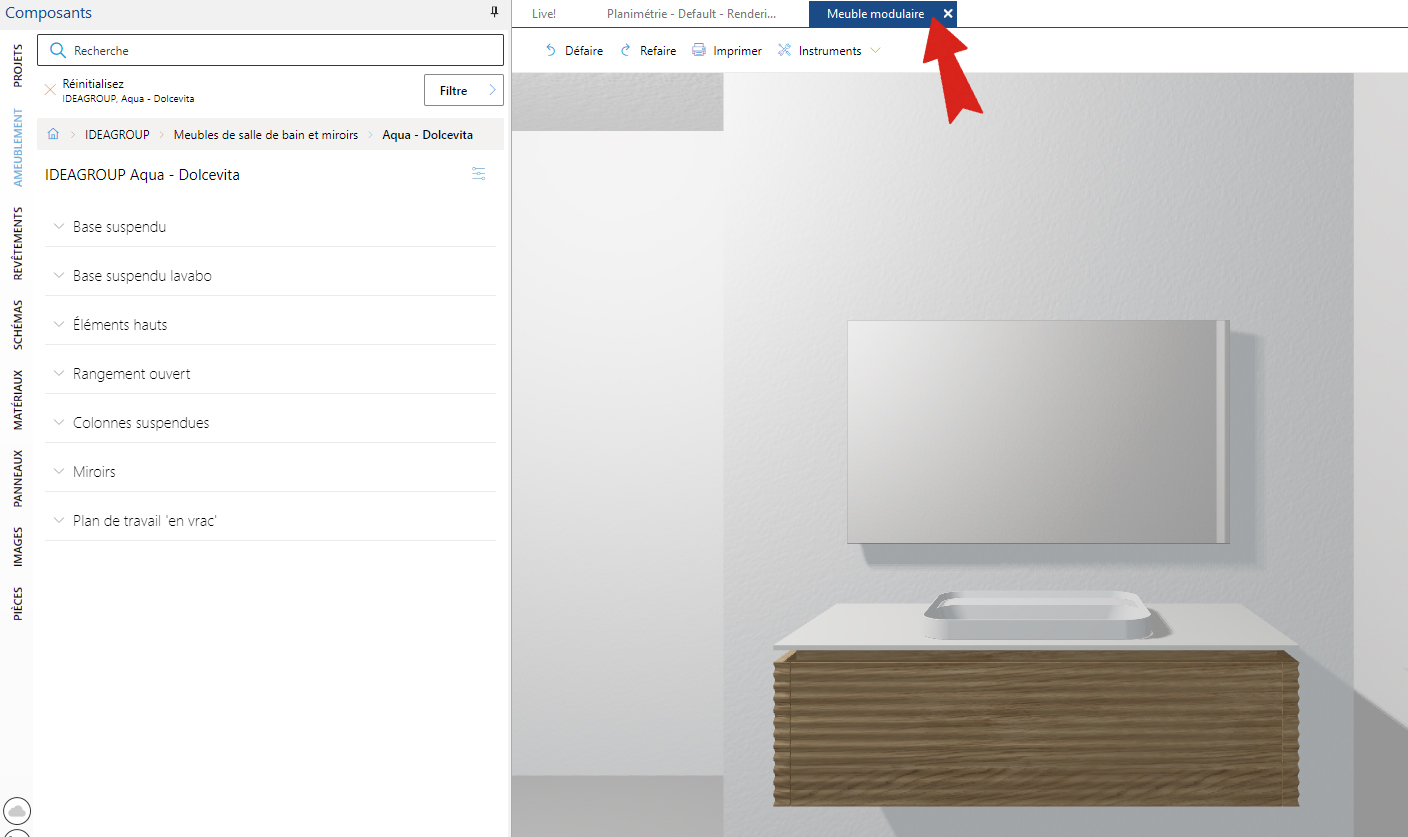The height and width of the screenshot is (837, 1408).
Task: Expand the Base suspendu category
Action: 270,227
